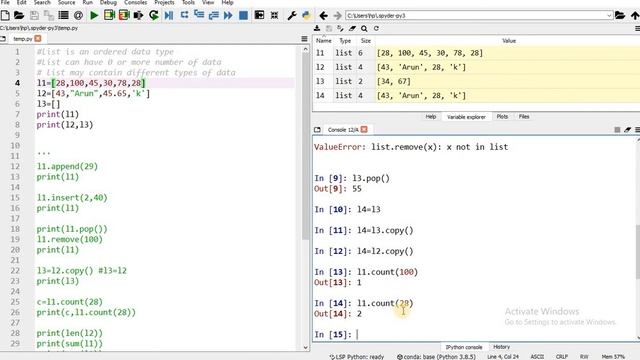Open the Tools menu

coord(188,2)
